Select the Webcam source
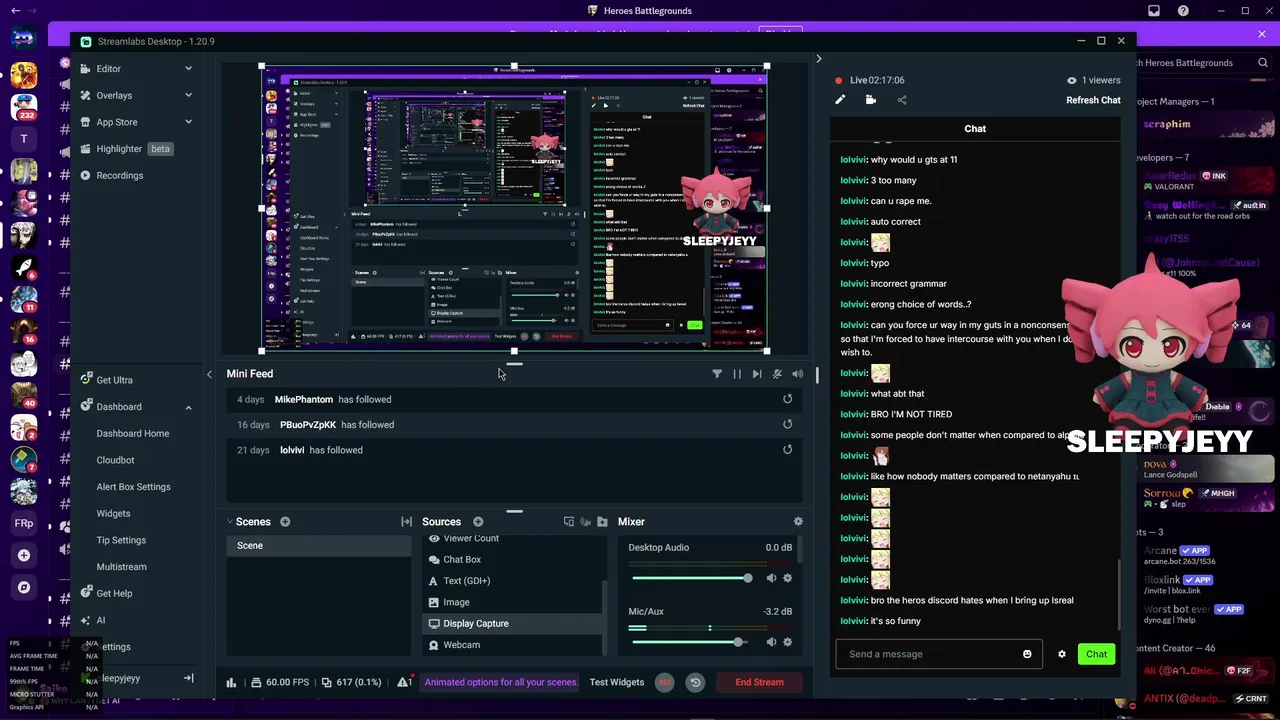 point(511,645)
